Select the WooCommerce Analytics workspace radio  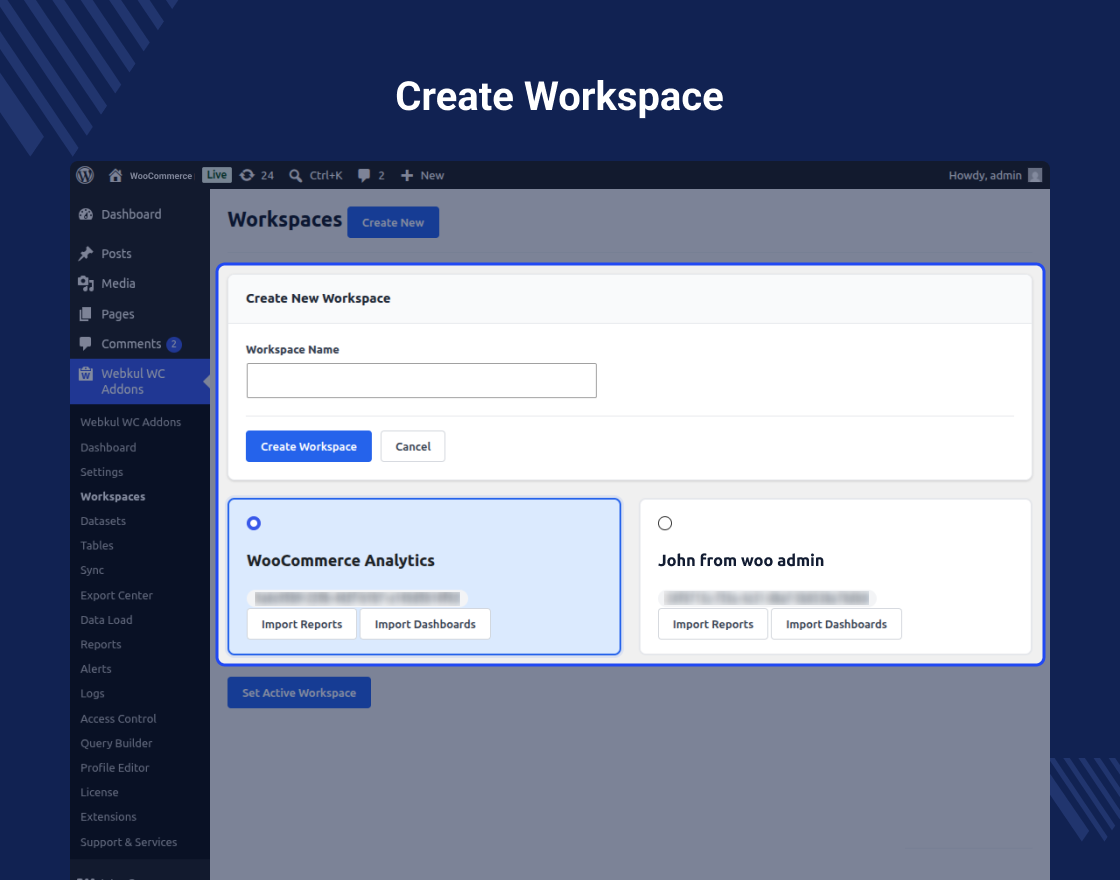click(x=254, y=523)
